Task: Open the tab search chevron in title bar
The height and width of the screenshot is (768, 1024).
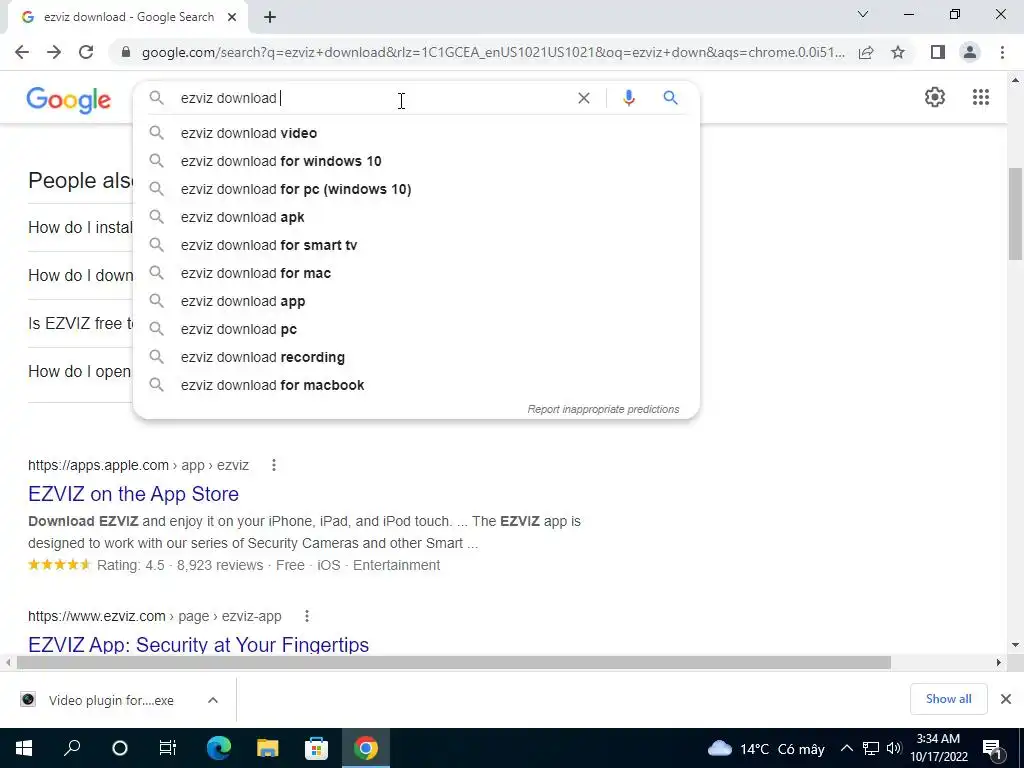Action: [x=863, y=14]
